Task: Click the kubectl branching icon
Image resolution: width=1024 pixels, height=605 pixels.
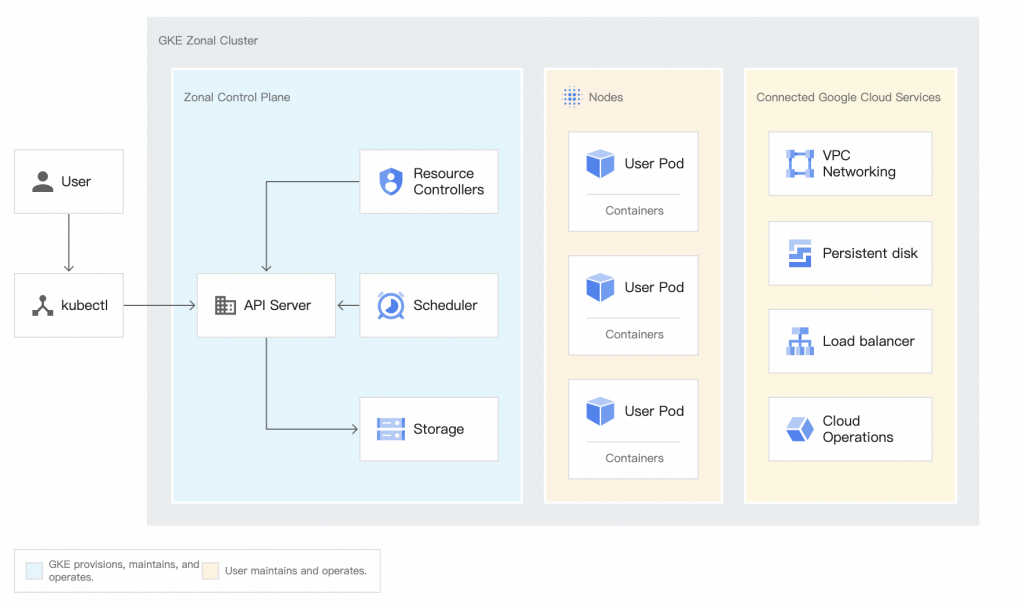Action: pyautogui.click(x=42, y=305)
